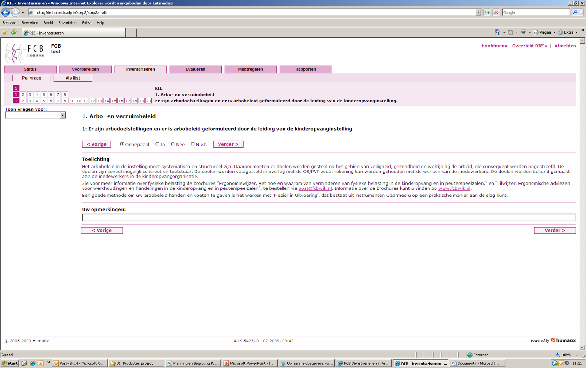The height and width of the screenshot is (368, 586).
Task: Go back with the browser Back arrow
Action: coord(5,13)
